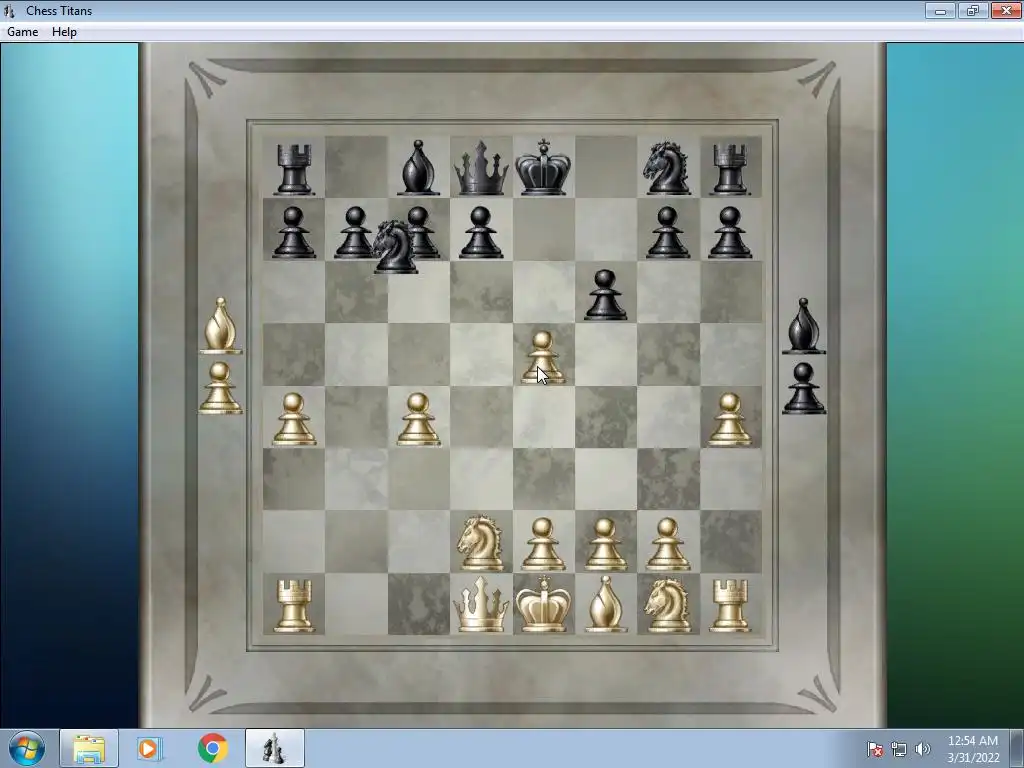Select the white pawn on a4

point(293,419)
